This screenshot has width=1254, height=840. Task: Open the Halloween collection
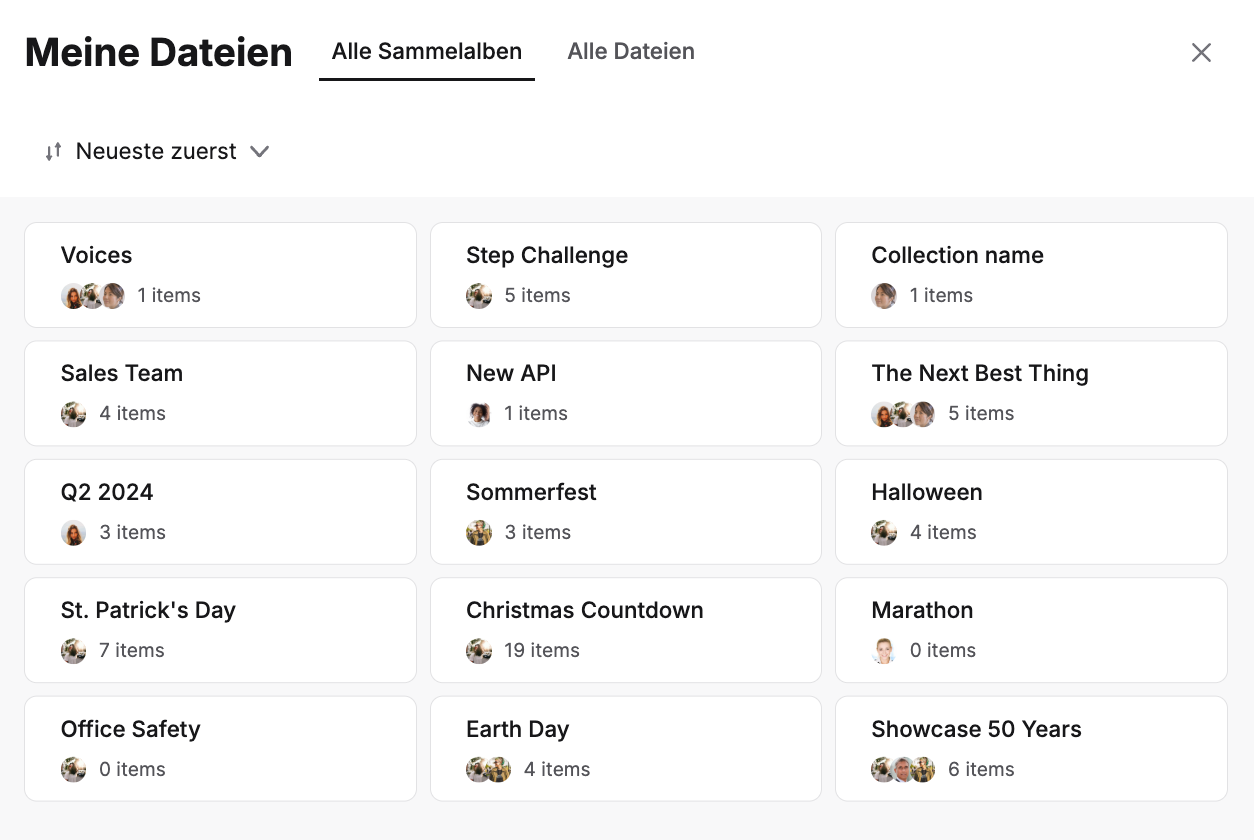1031,512
